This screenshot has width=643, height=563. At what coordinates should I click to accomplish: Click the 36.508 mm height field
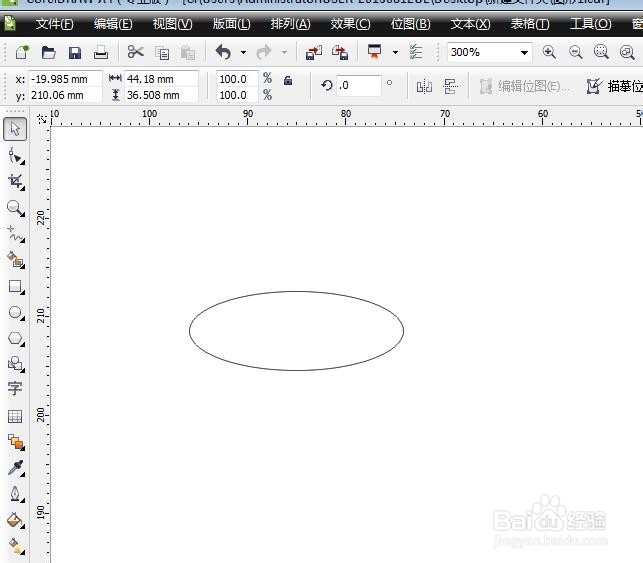click(x=161, y=95)
